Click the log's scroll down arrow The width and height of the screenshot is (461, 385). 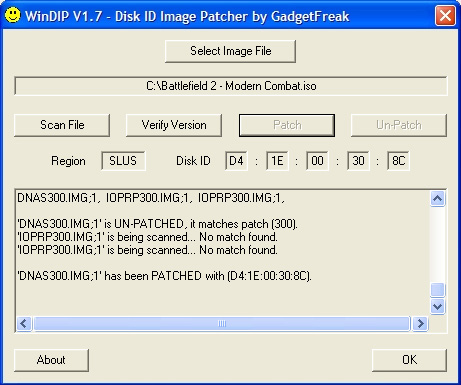pos(437,306)
